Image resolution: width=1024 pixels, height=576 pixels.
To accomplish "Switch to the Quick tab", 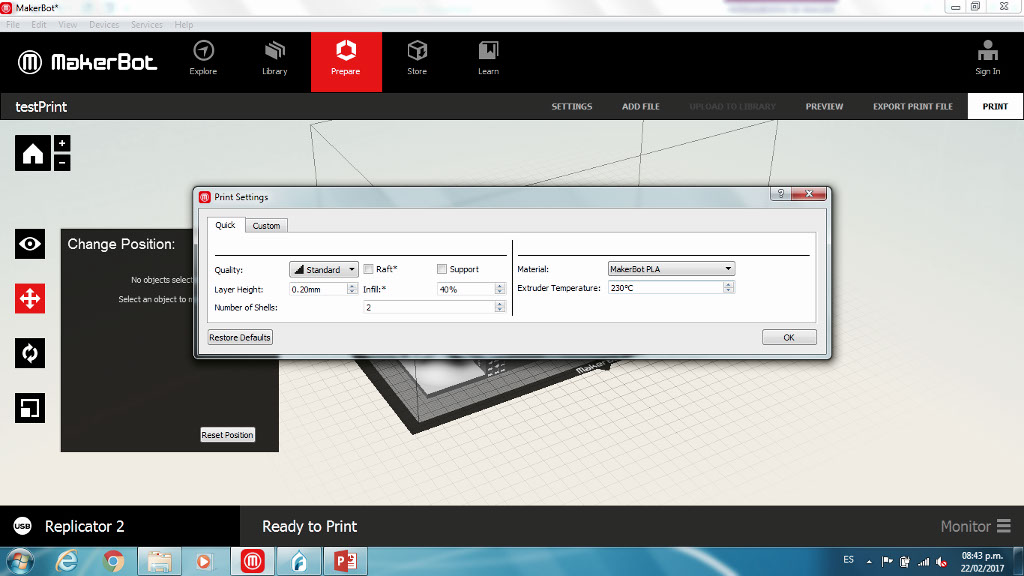I will coord(225,225).
